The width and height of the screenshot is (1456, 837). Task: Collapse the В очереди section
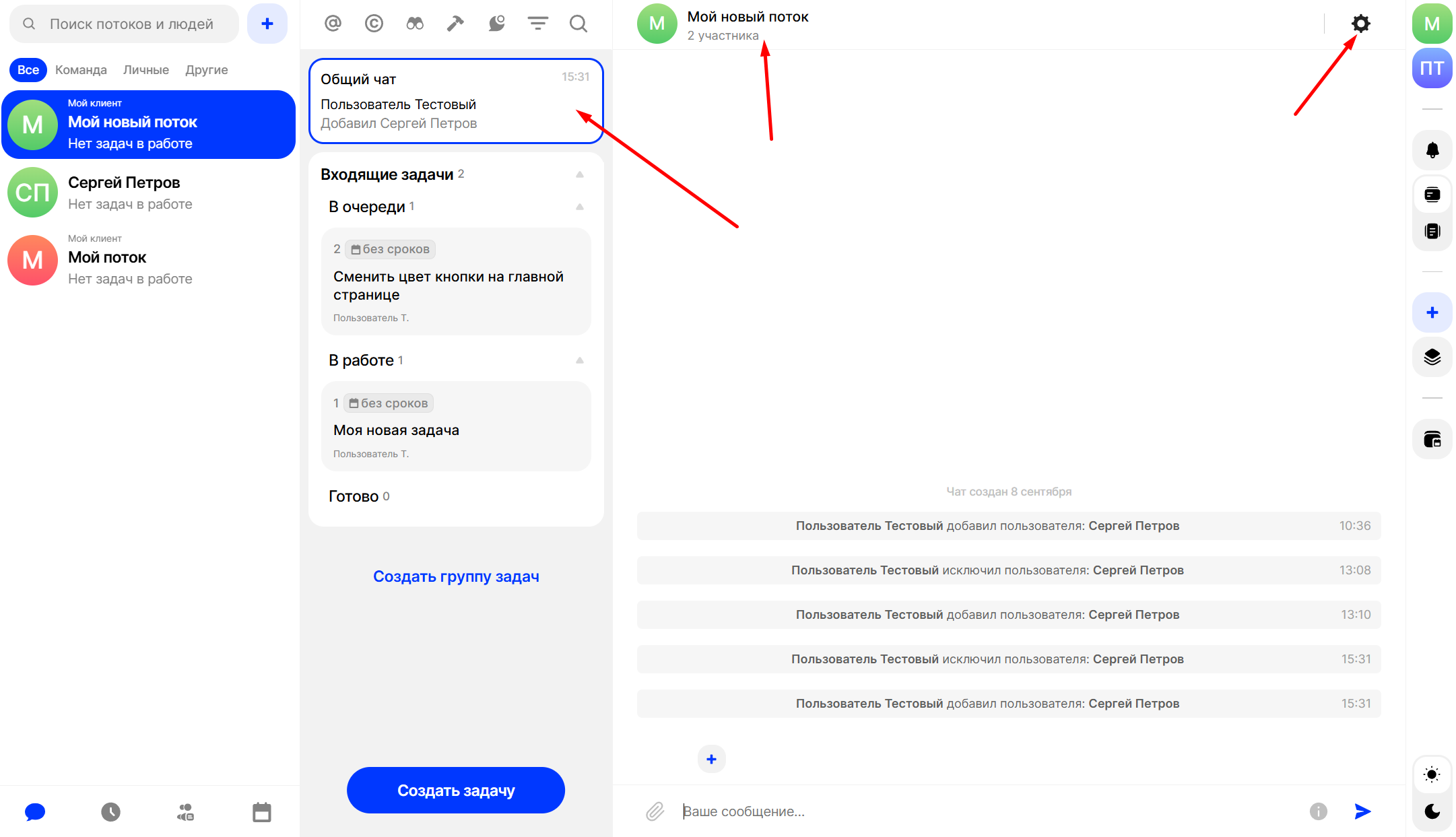[x=579, y=207]
